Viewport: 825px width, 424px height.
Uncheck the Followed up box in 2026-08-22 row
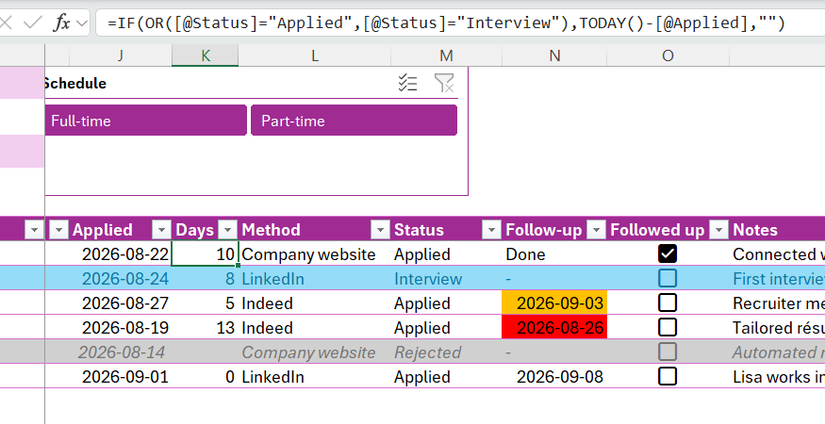point(667,254)
